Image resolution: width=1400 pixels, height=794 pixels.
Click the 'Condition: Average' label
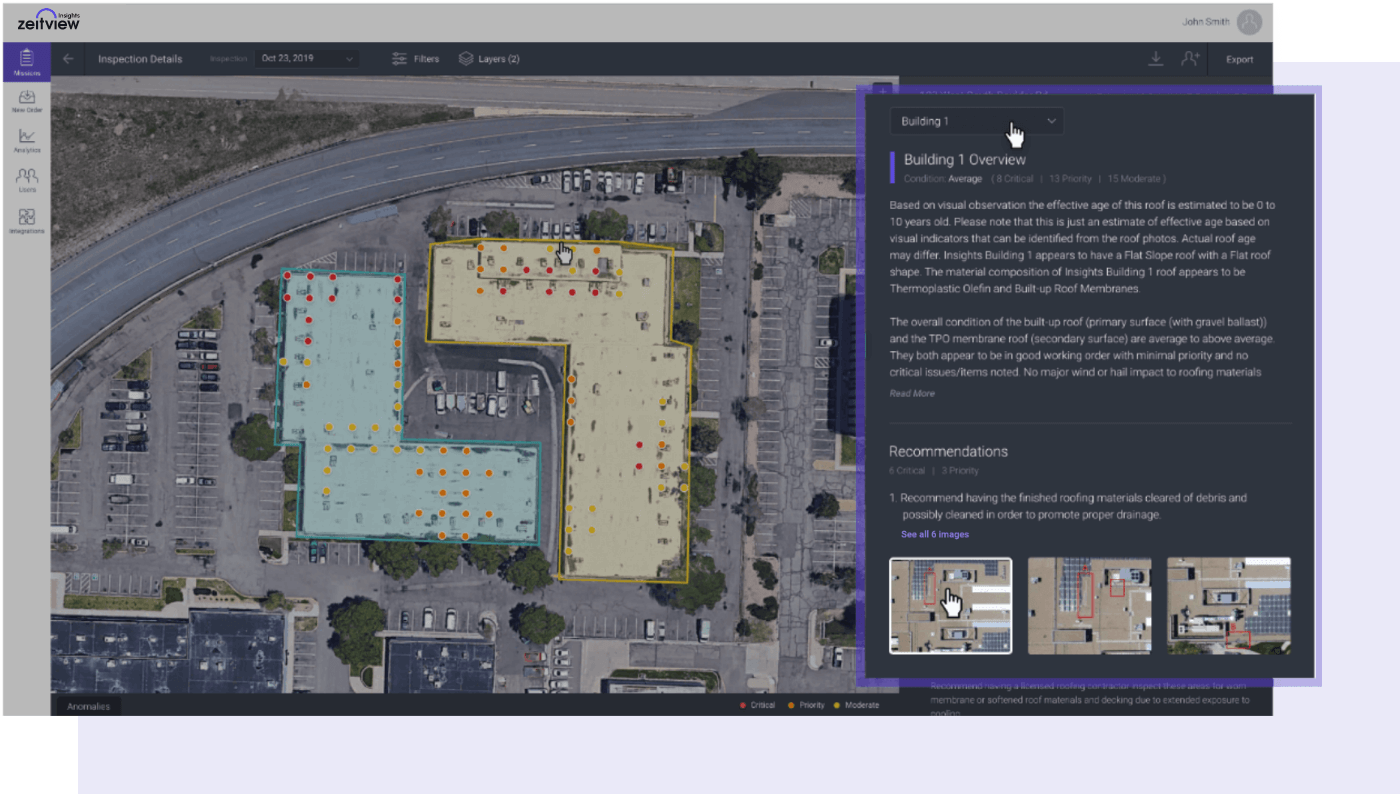943,179
